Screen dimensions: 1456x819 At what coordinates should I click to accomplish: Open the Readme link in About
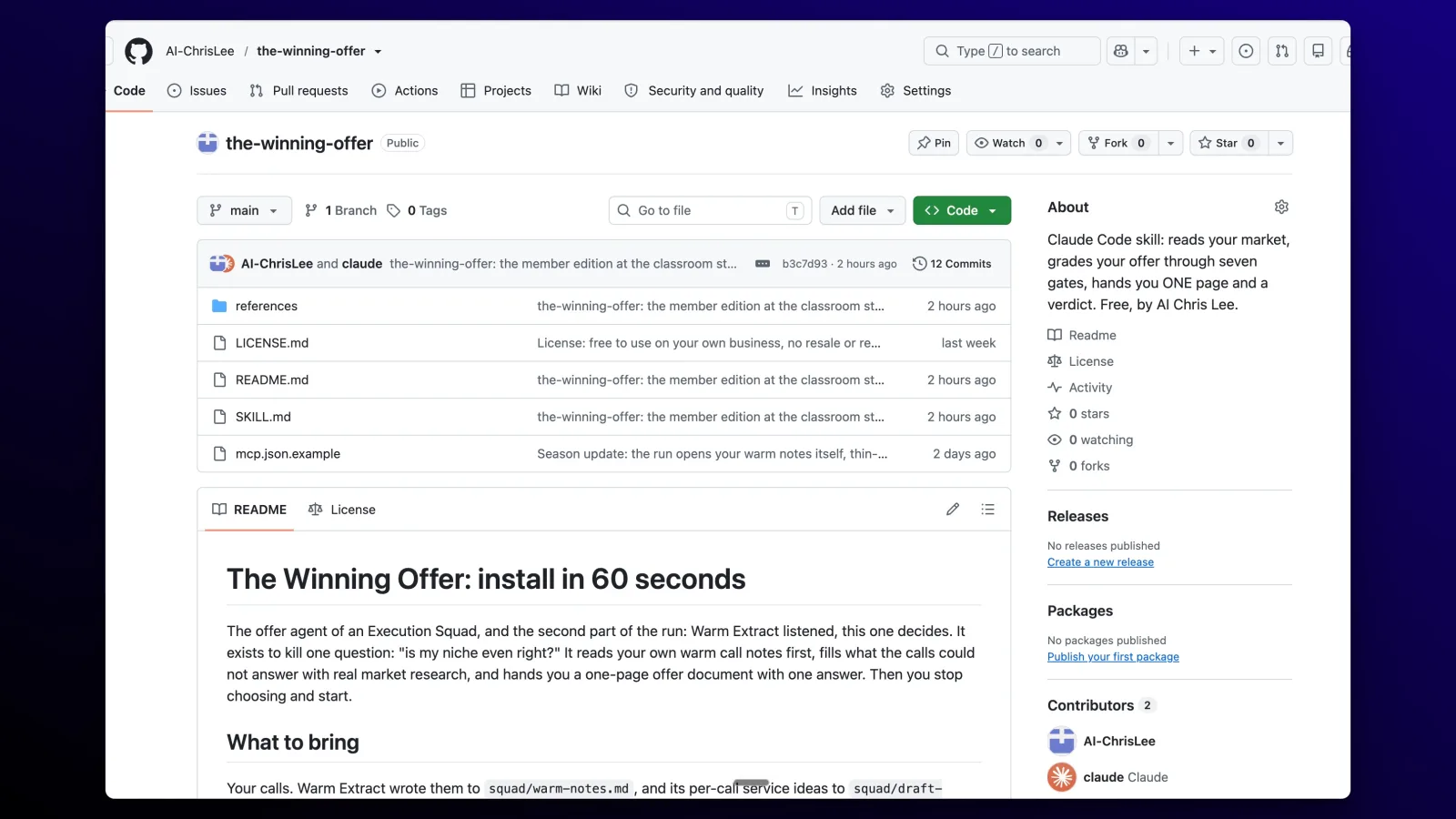coord(1082,336)
